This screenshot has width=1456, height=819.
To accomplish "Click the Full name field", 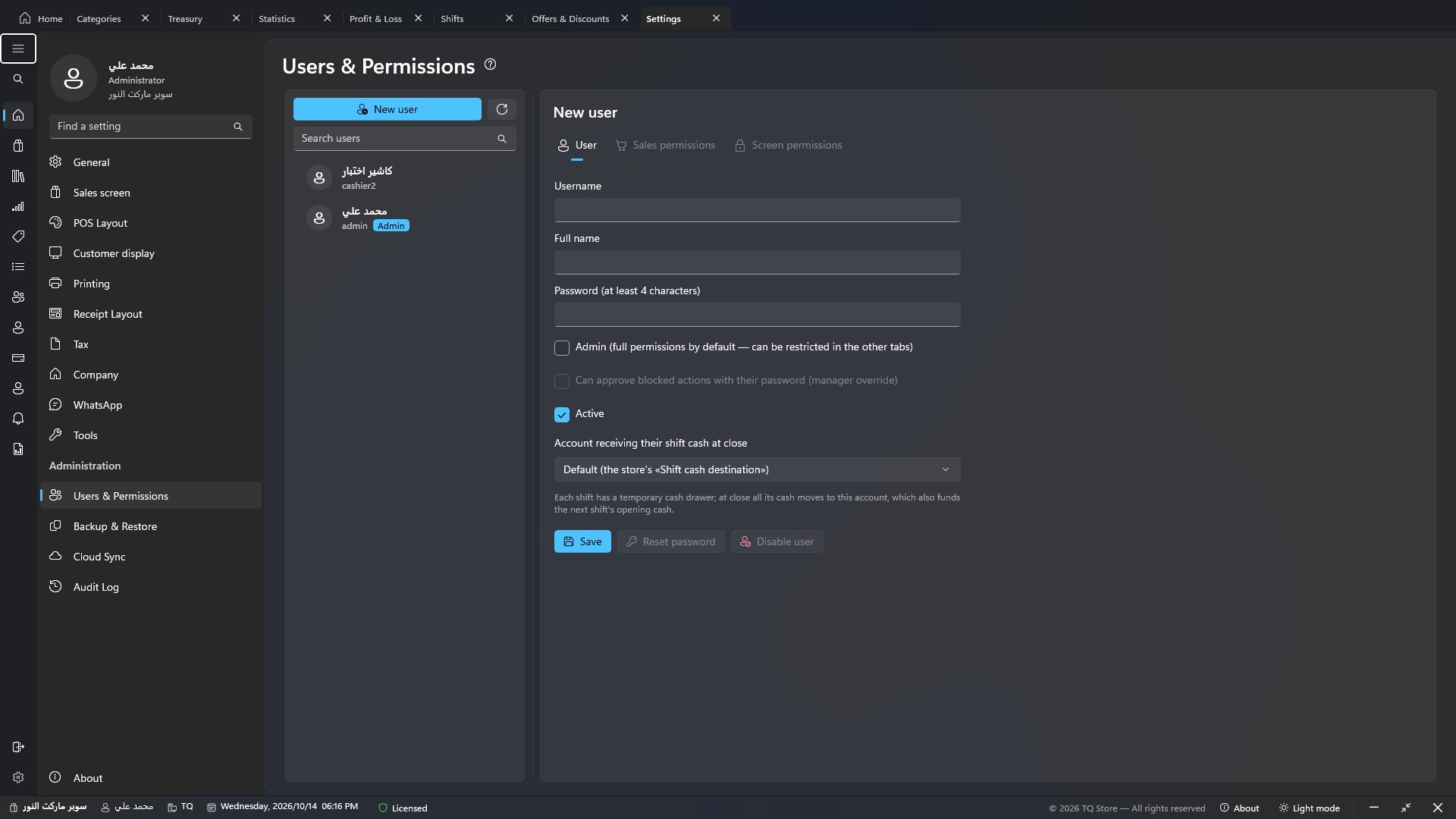I will tap(757, 262).
